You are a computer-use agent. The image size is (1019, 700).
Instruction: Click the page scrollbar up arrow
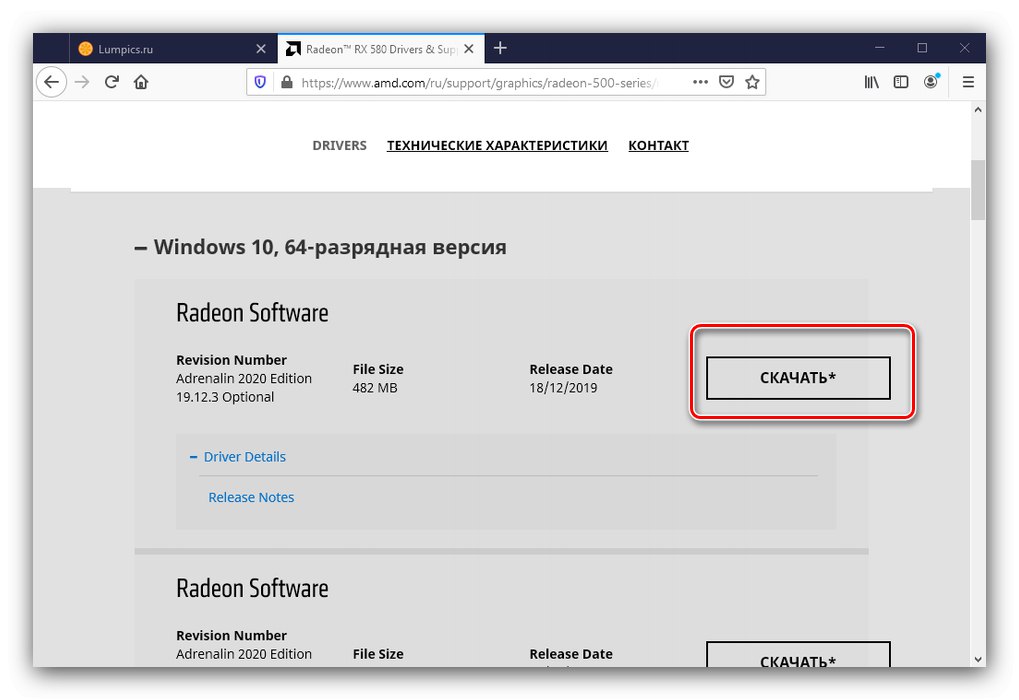pos(978,110)
